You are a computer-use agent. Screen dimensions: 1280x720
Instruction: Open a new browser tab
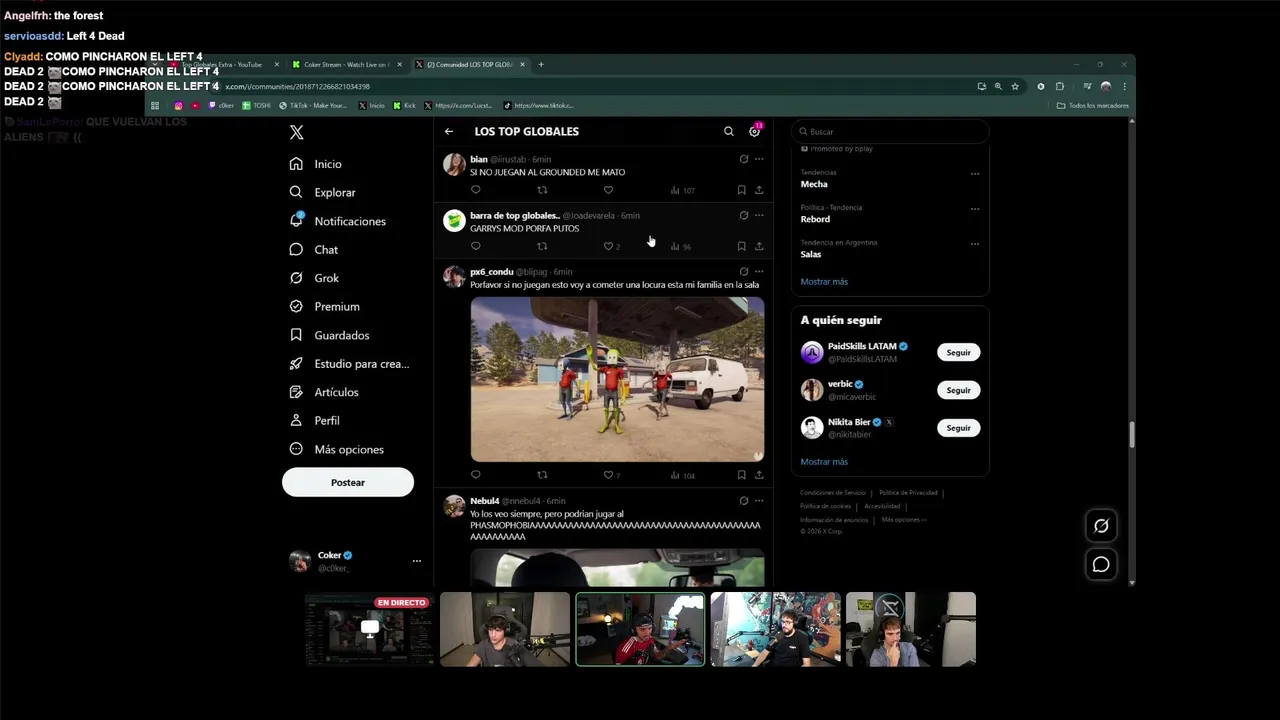point(541,65)
